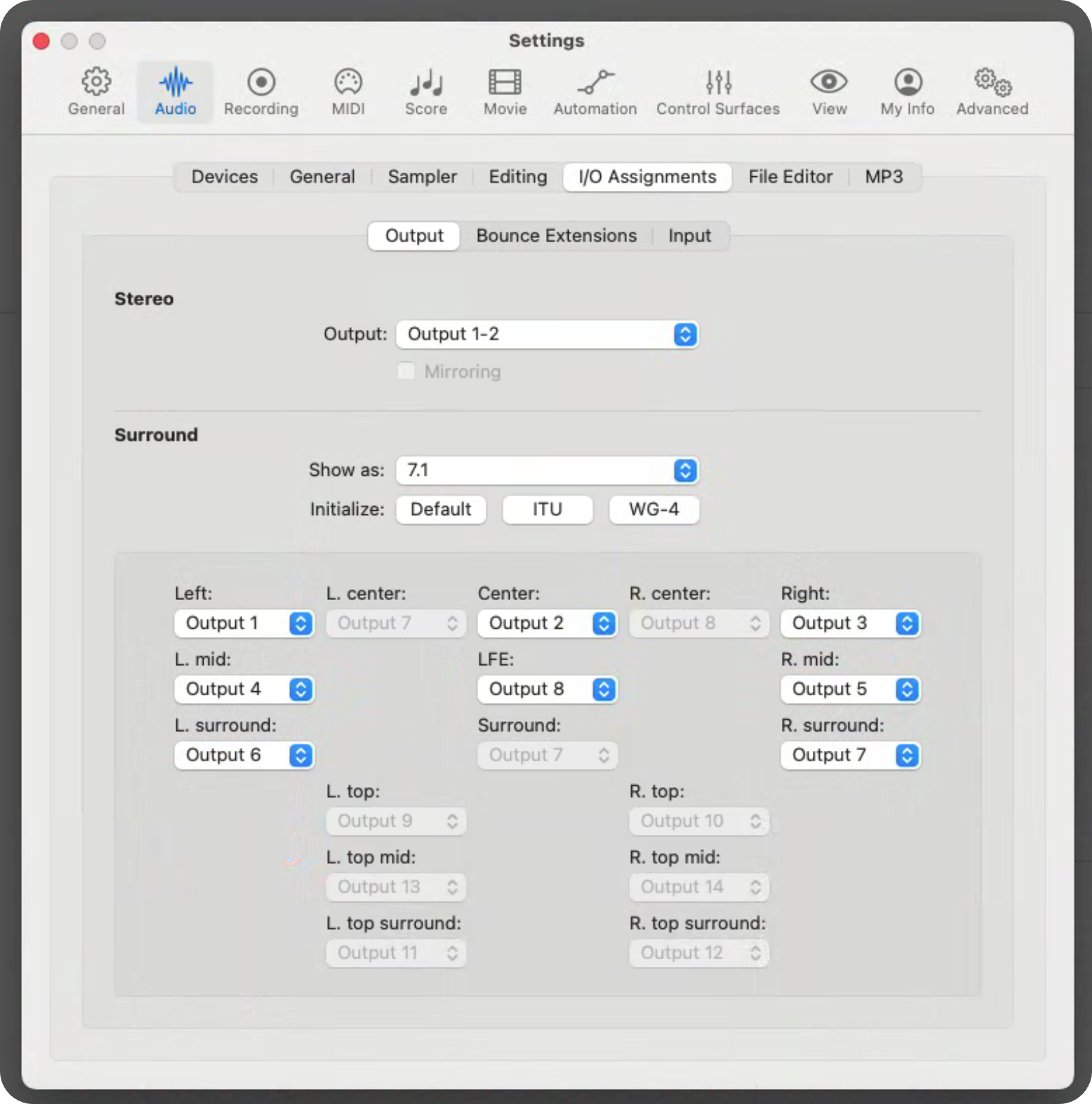The image size is (1092, 1104).
Task: Switch to the Sampler tab
Action: tap(423, 177)
